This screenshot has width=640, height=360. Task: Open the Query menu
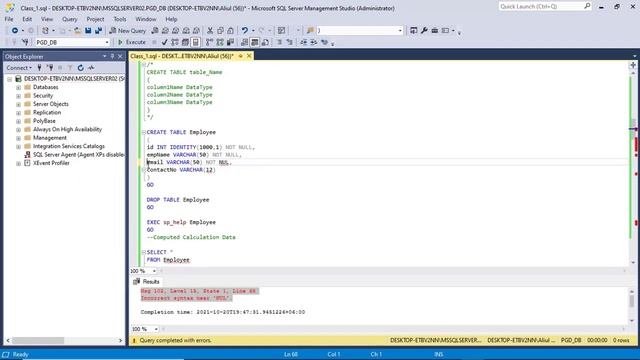69,19
